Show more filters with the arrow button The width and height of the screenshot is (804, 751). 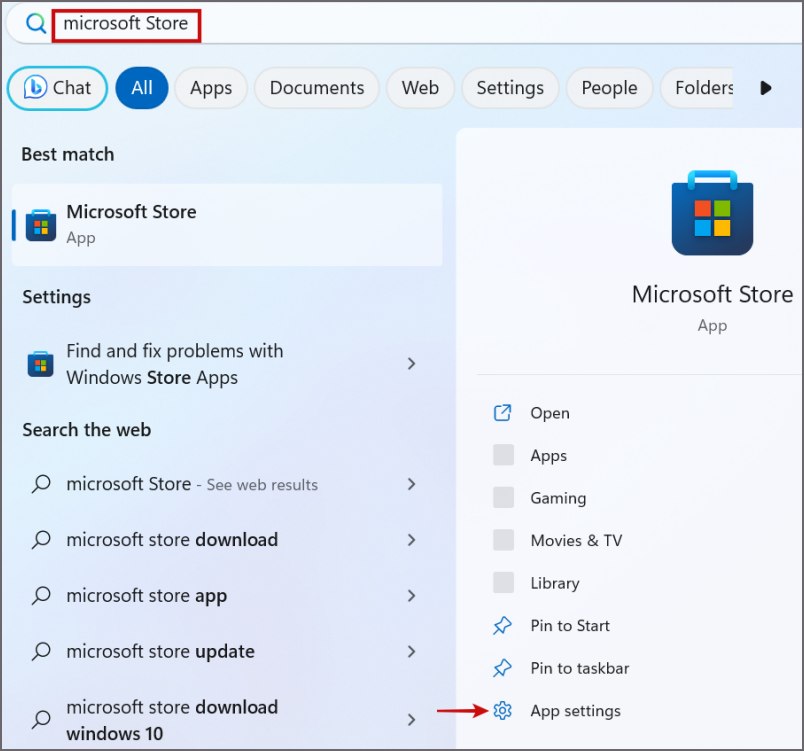coord(766,88)
